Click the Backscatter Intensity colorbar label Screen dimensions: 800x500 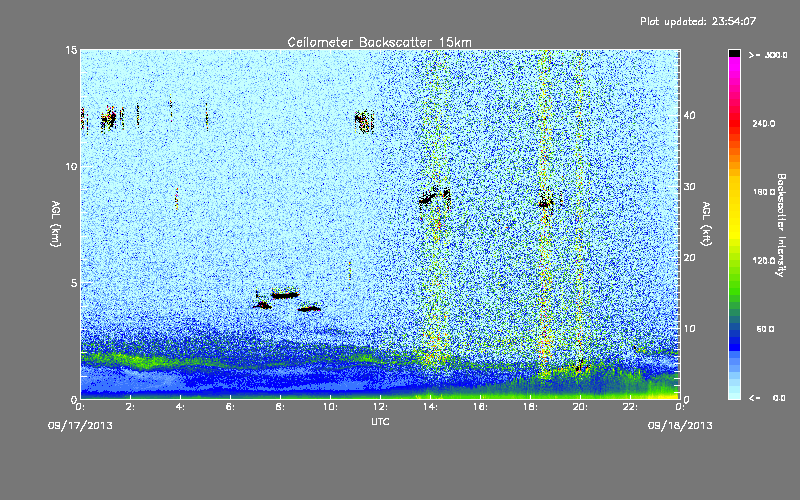pyautogui.click(x=781, y=225)
